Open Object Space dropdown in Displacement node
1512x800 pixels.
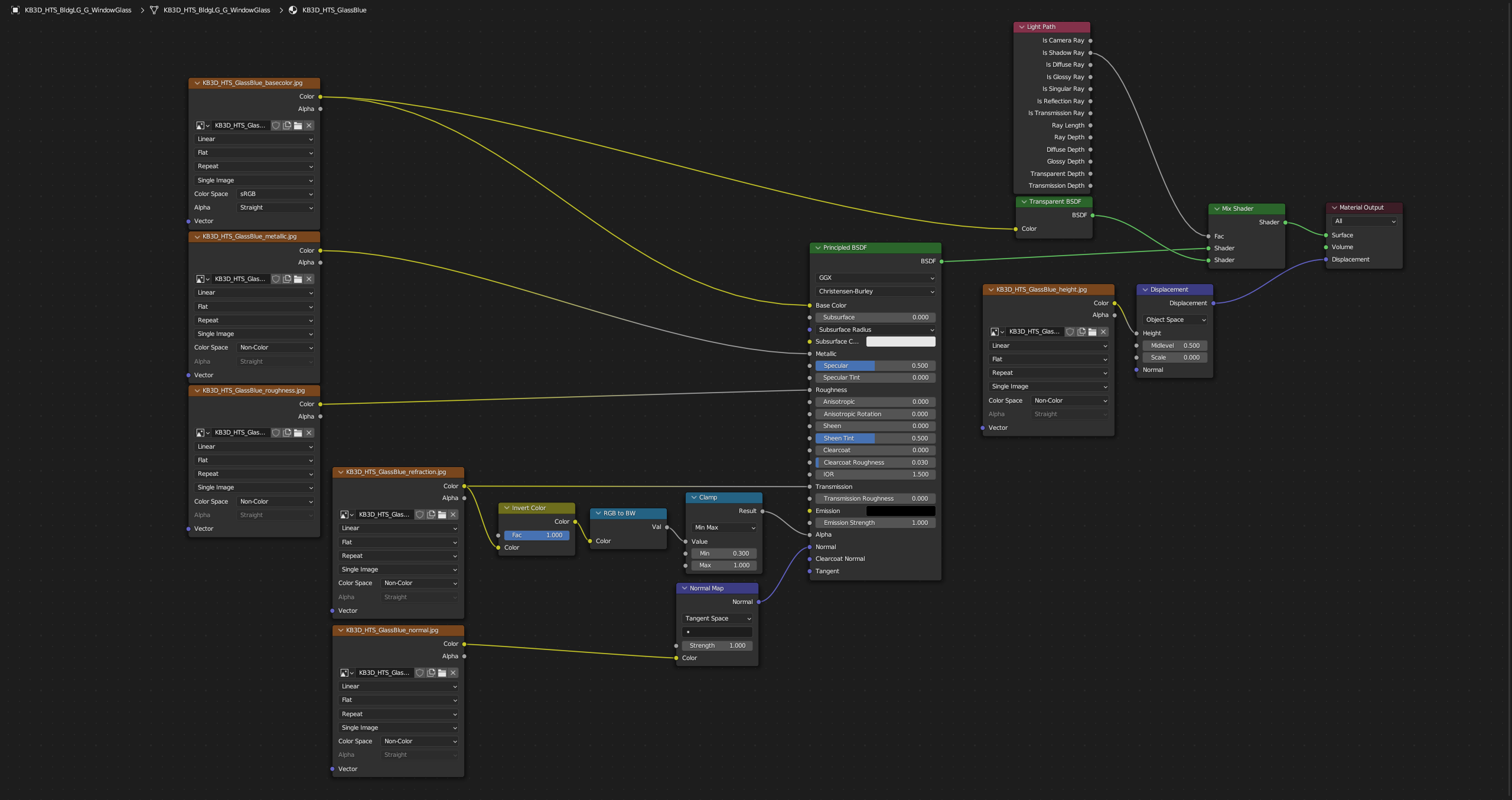tap(1175, 319)
